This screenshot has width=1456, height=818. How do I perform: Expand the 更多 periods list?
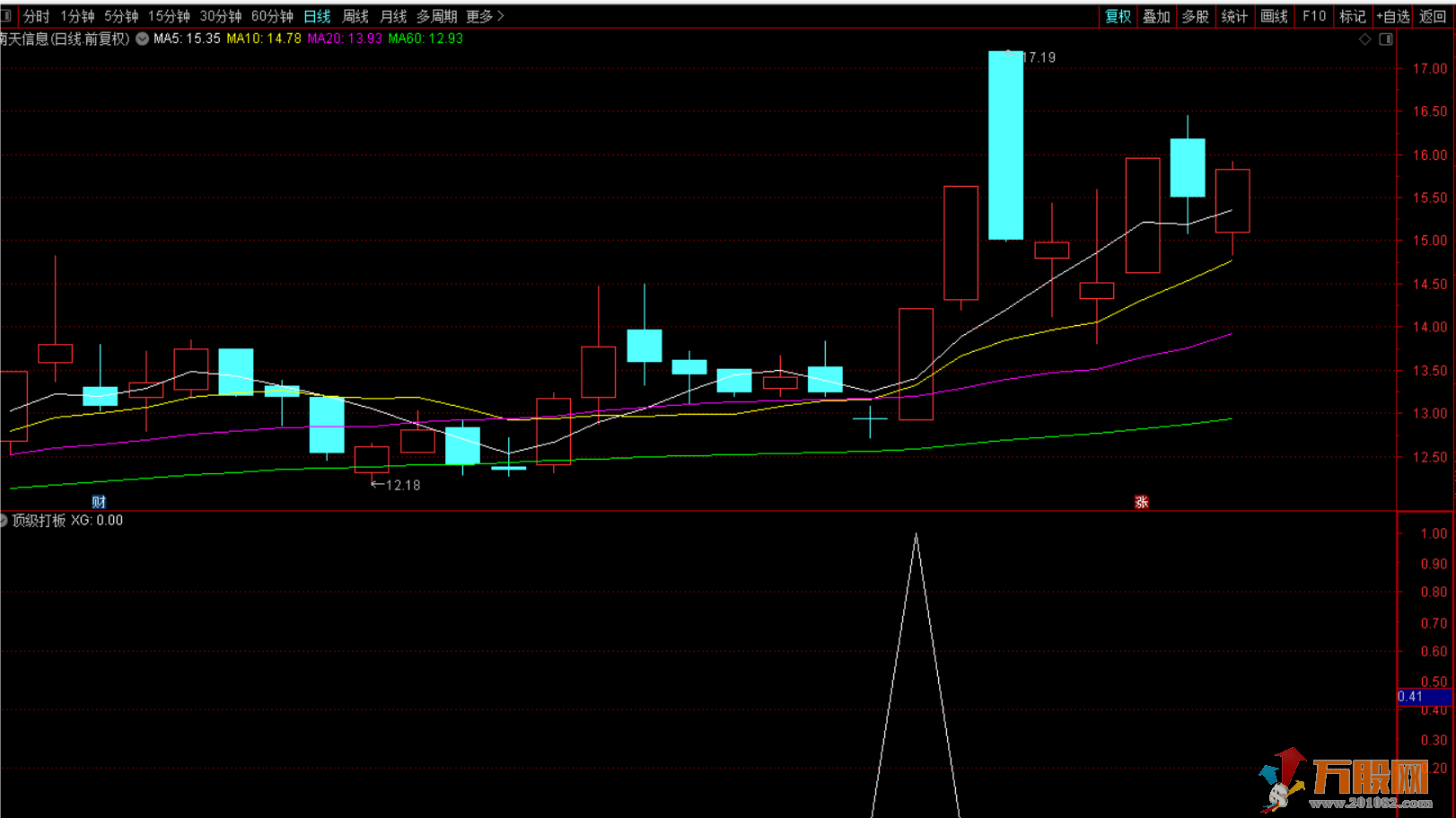click(x=485, y=16)
